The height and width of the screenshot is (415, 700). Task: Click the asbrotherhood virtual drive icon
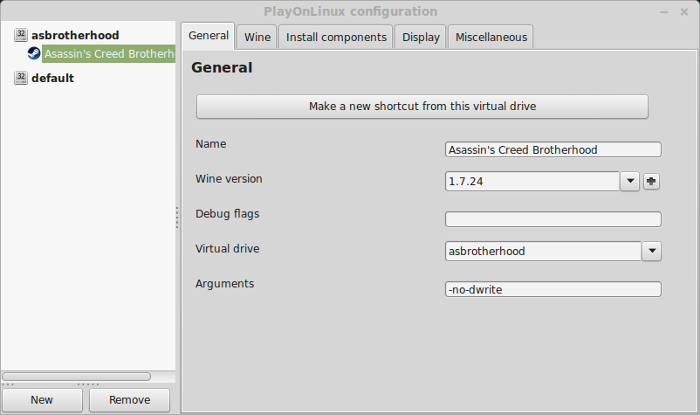[x=21, y=35]
